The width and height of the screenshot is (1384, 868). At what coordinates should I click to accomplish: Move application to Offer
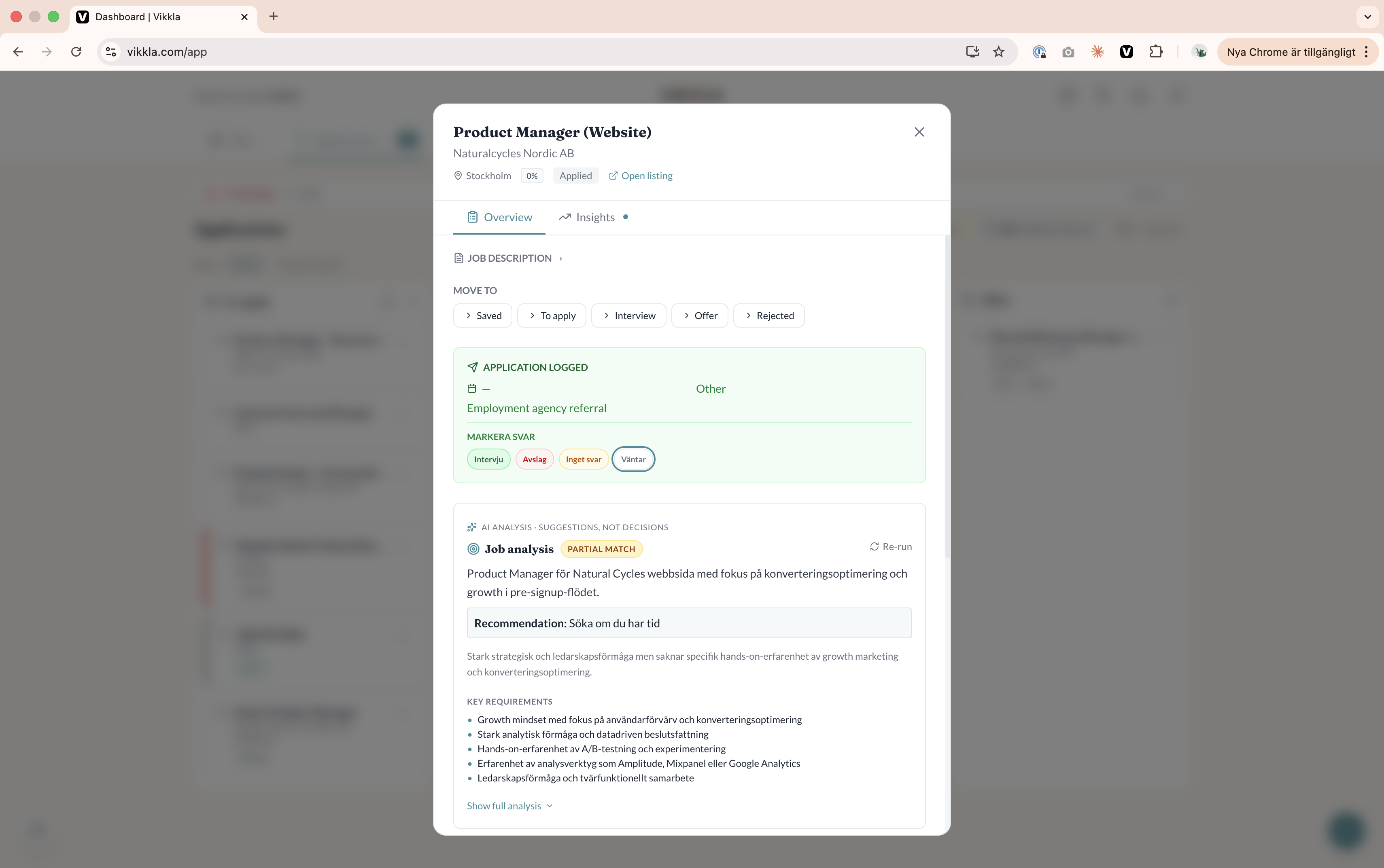(x=699, y=316)
